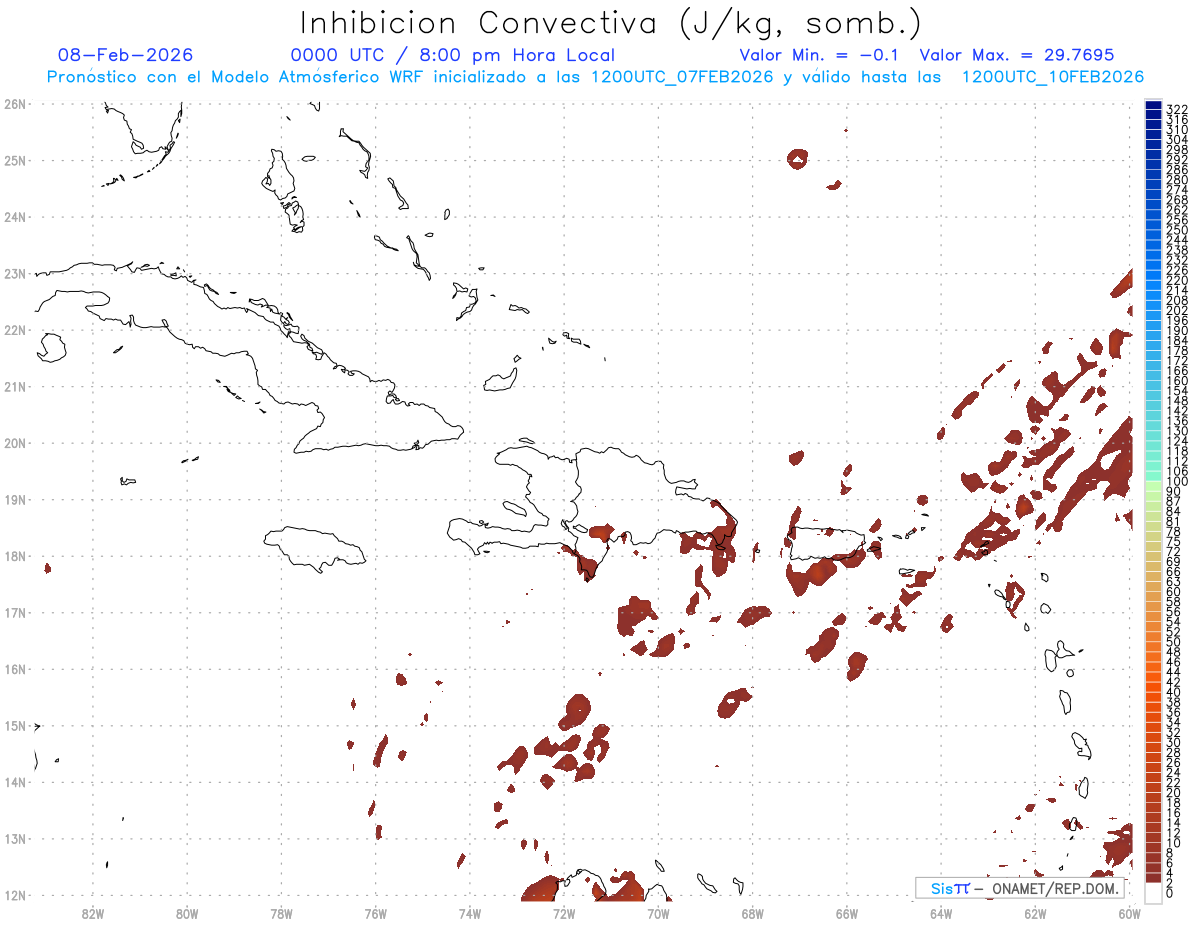Screen dimensions: 1200x927
Task: Click the 'Valor Min. = -0.1' text
Action: [x=821, y=55]
